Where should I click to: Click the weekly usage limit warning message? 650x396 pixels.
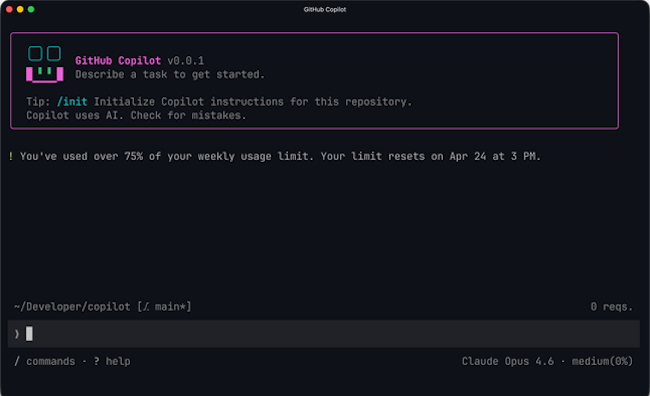(x=280, y=156)
